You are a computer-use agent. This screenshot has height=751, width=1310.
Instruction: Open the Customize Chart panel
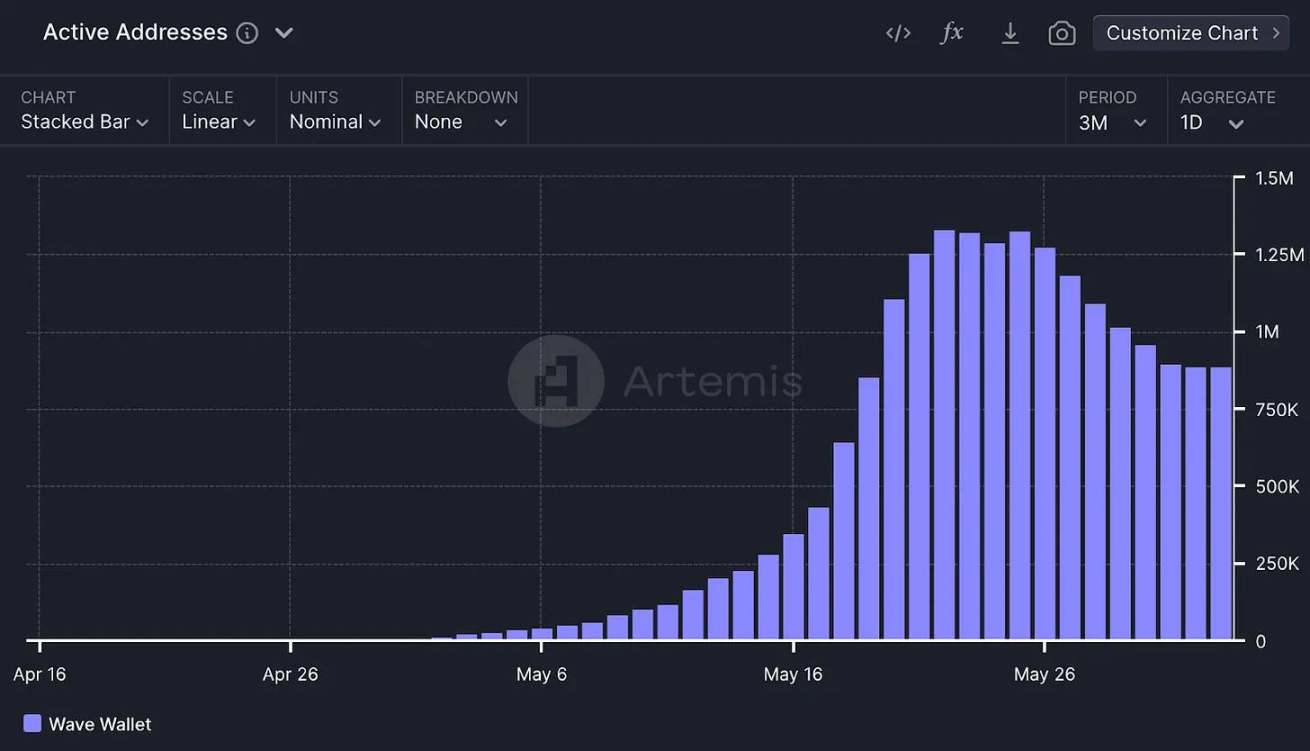[1191, 33]
